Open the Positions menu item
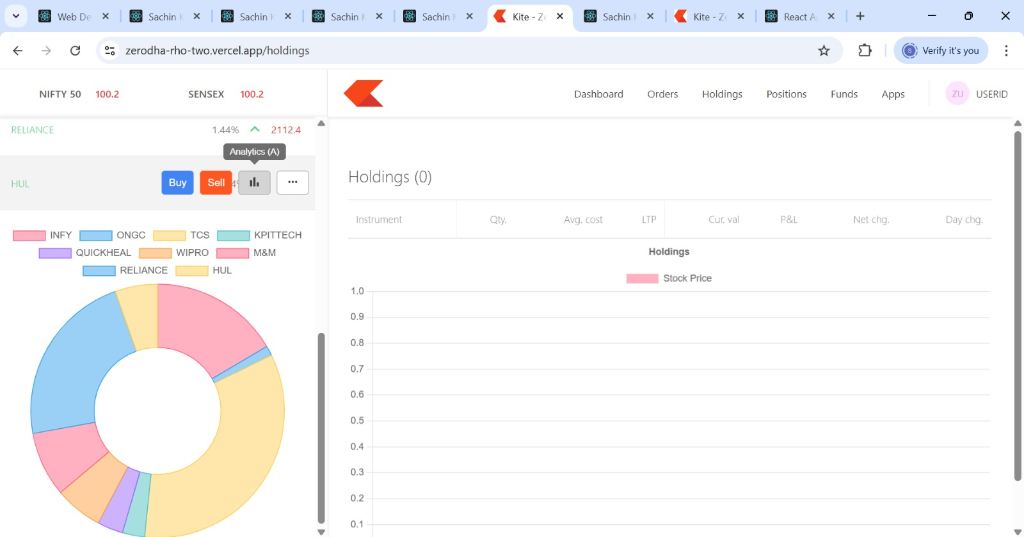1024x537 pixels. pyautogui.click(x=786, y=94)
